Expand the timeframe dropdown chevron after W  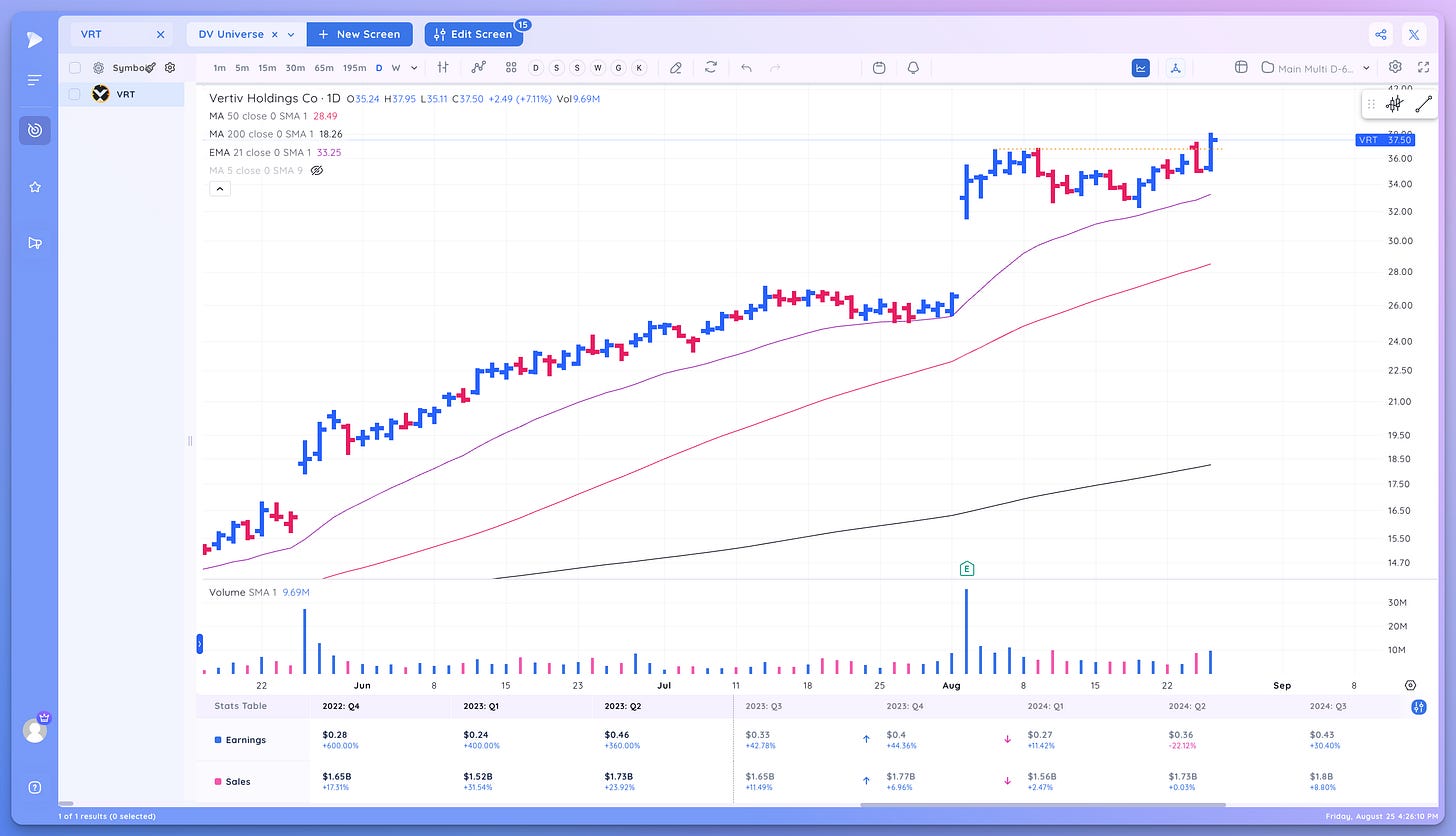(414, 68)
